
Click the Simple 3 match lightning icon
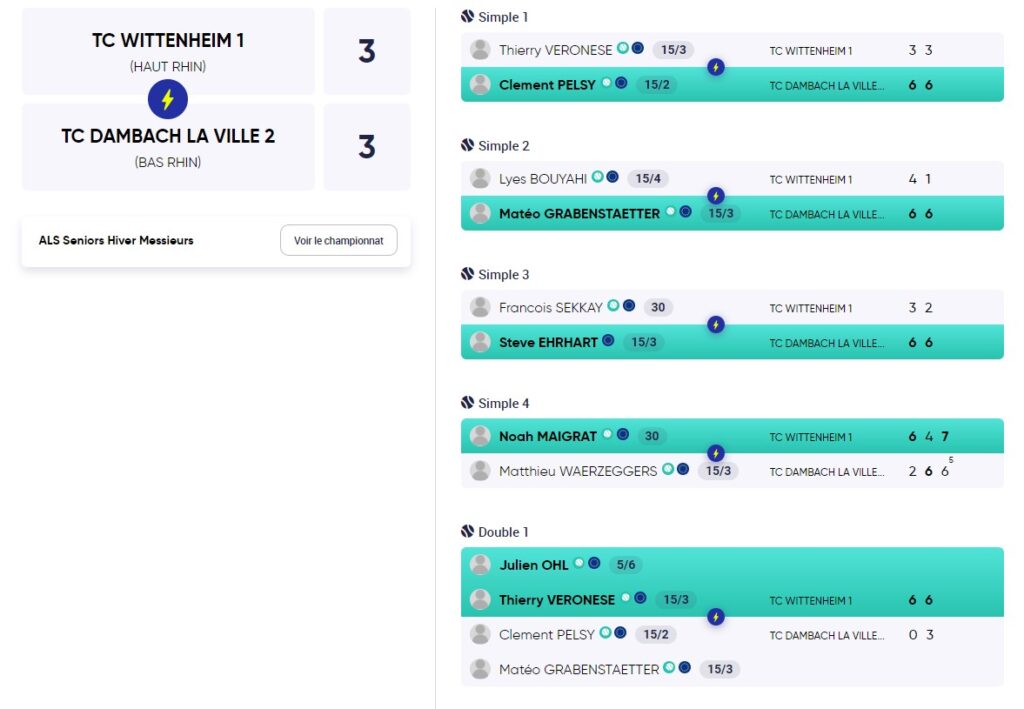(x=715, y=325)
